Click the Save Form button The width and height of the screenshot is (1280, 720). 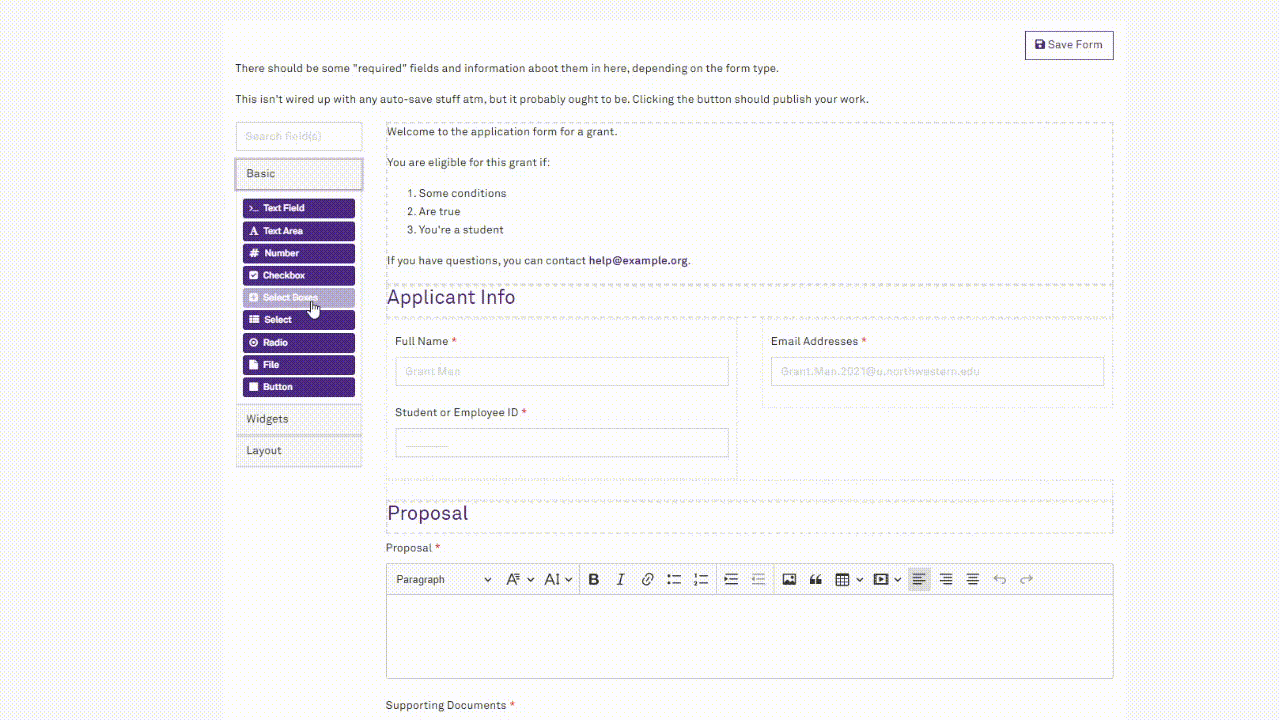tap(1069, 45)
